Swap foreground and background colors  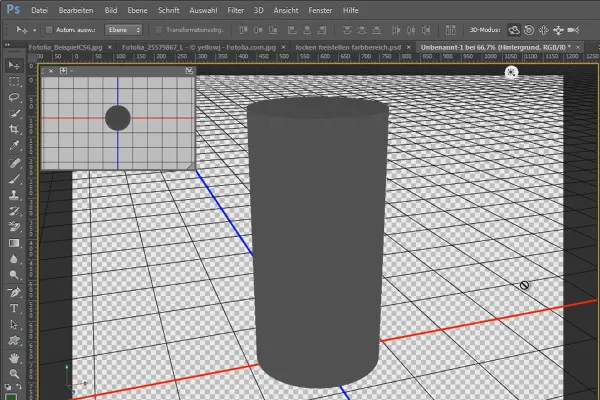coord(19,387)
